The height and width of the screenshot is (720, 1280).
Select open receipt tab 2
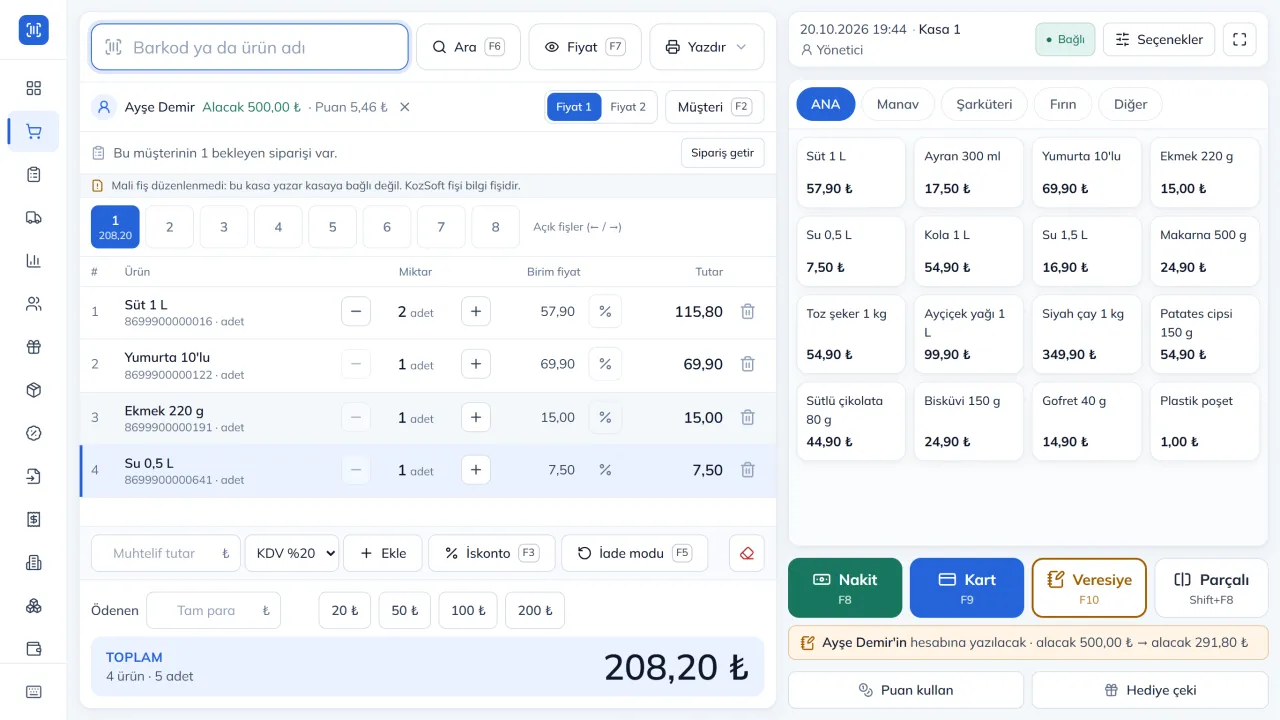click(170, 227)
